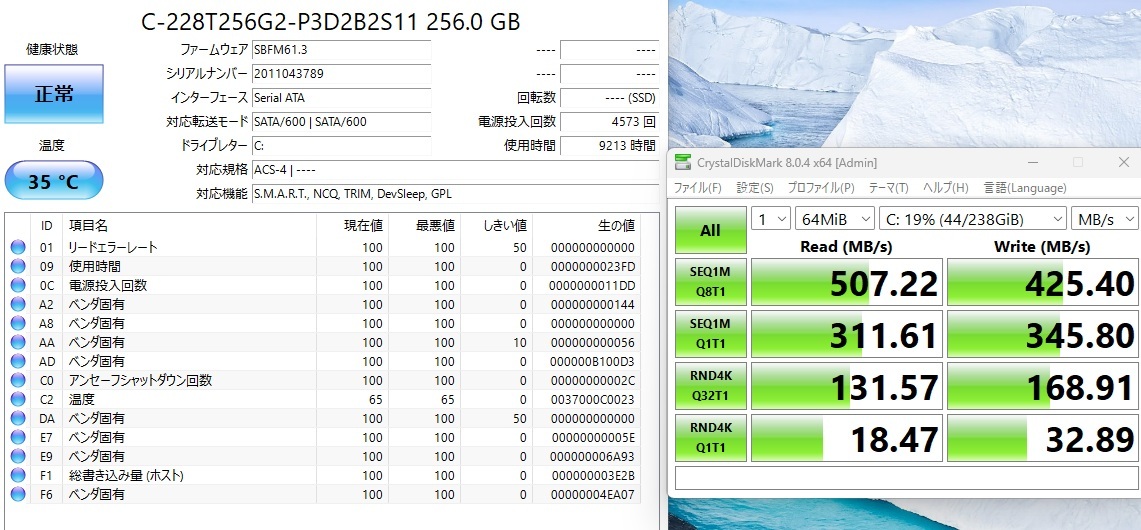Viewport: 1141px width, 530px height.
Task: Click status circle icon for ID C2 row
Action: pyautogui.click(x=17, y=400)
